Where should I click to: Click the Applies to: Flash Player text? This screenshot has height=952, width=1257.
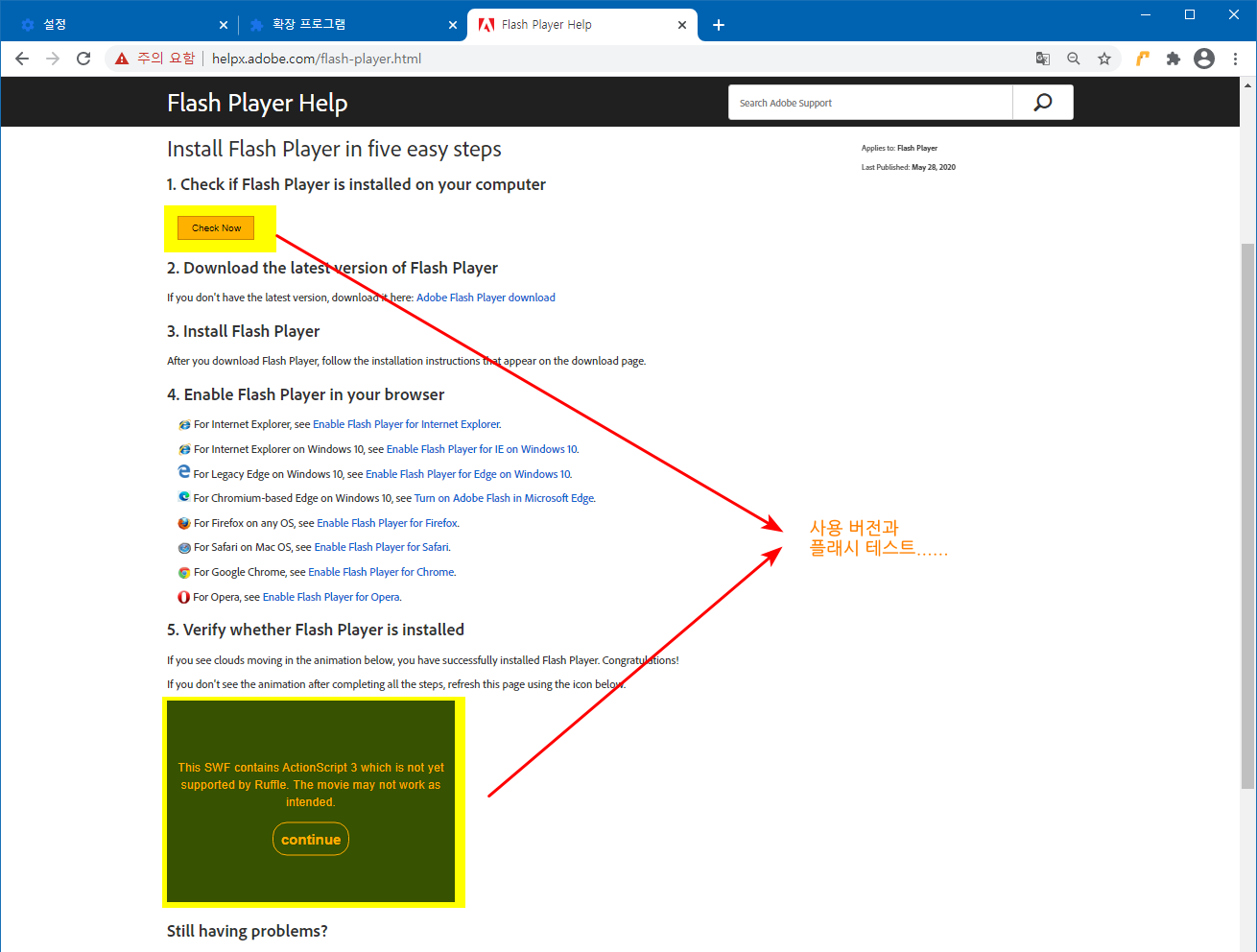(899, 148)
